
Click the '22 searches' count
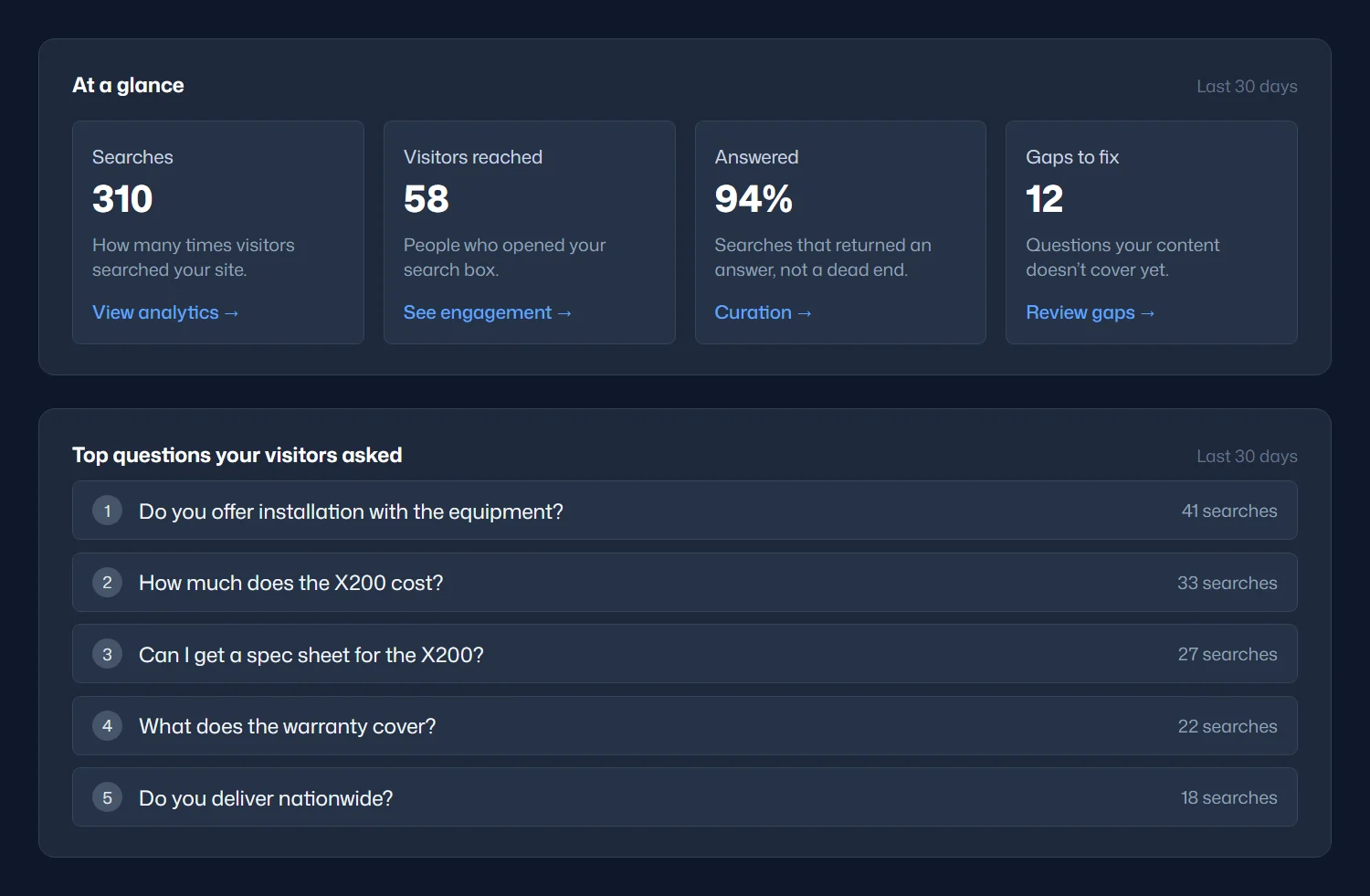tap(1228, 726)
